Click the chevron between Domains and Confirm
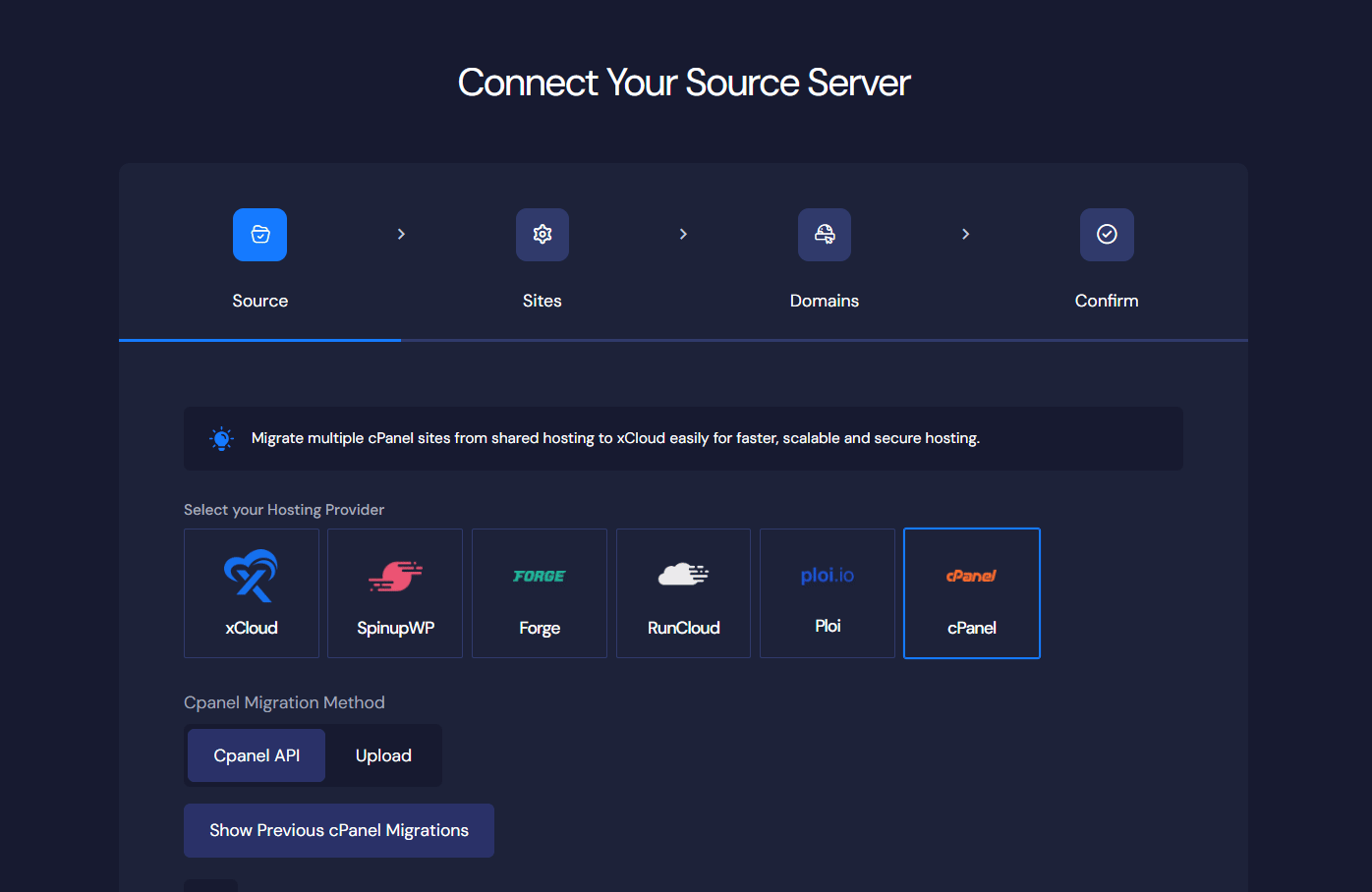This screenshot has height=892, width=1372. tap(965, 234)
